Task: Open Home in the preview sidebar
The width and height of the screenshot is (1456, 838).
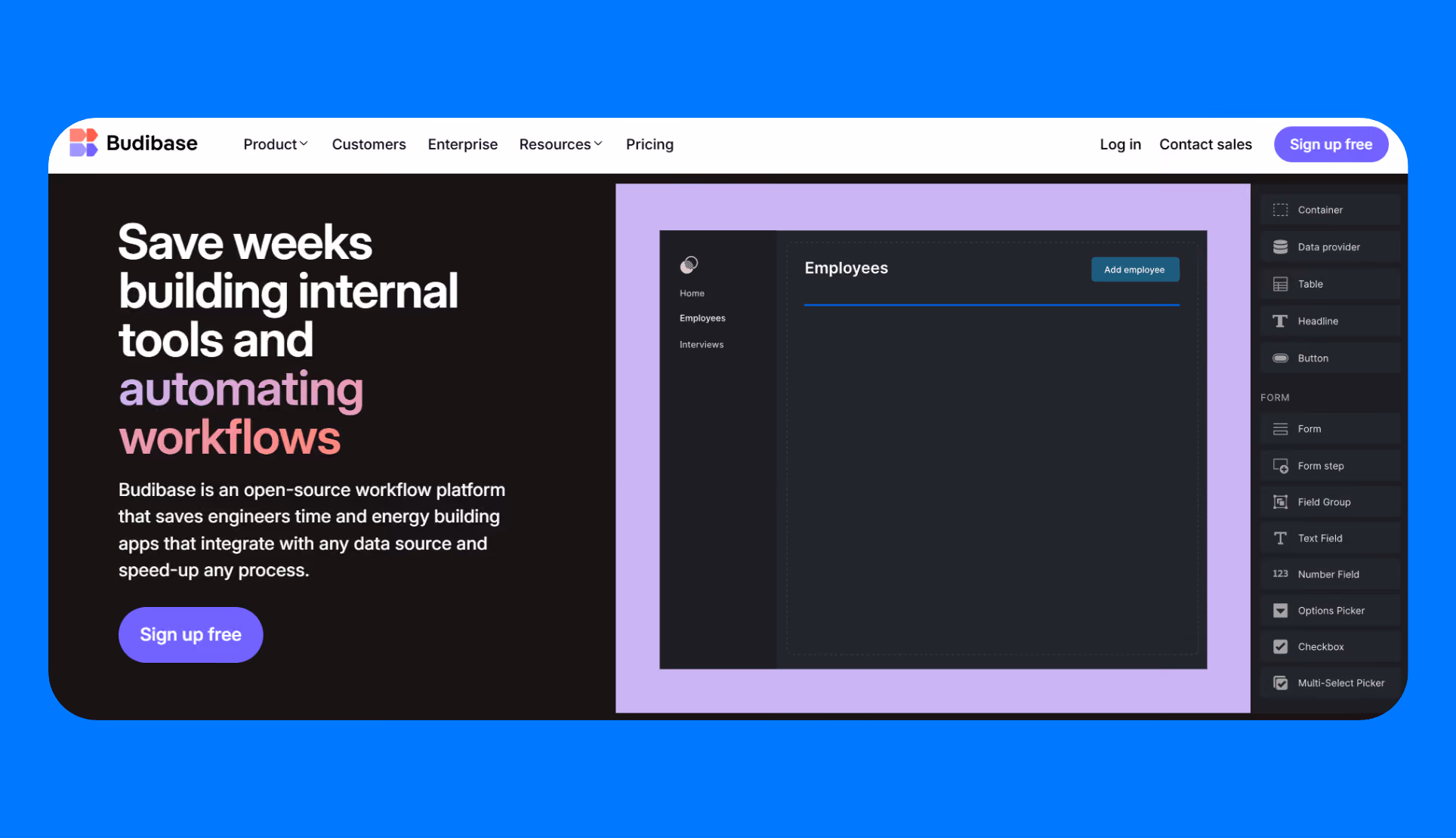Action: click(x=692, y=293)
